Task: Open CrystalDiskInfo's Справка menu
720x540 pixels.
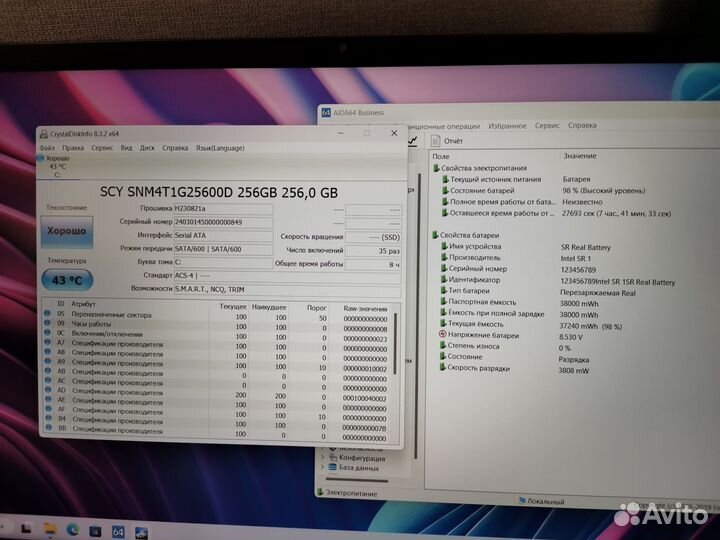Action: 175,148
